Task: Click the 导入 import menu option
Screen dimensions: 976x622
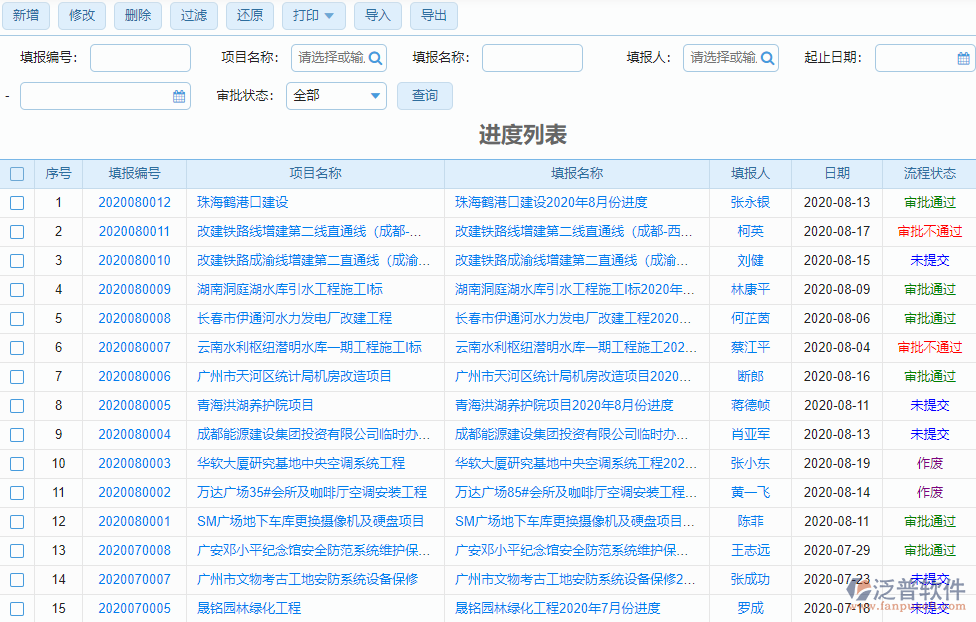Action: (x=377, y=16)
